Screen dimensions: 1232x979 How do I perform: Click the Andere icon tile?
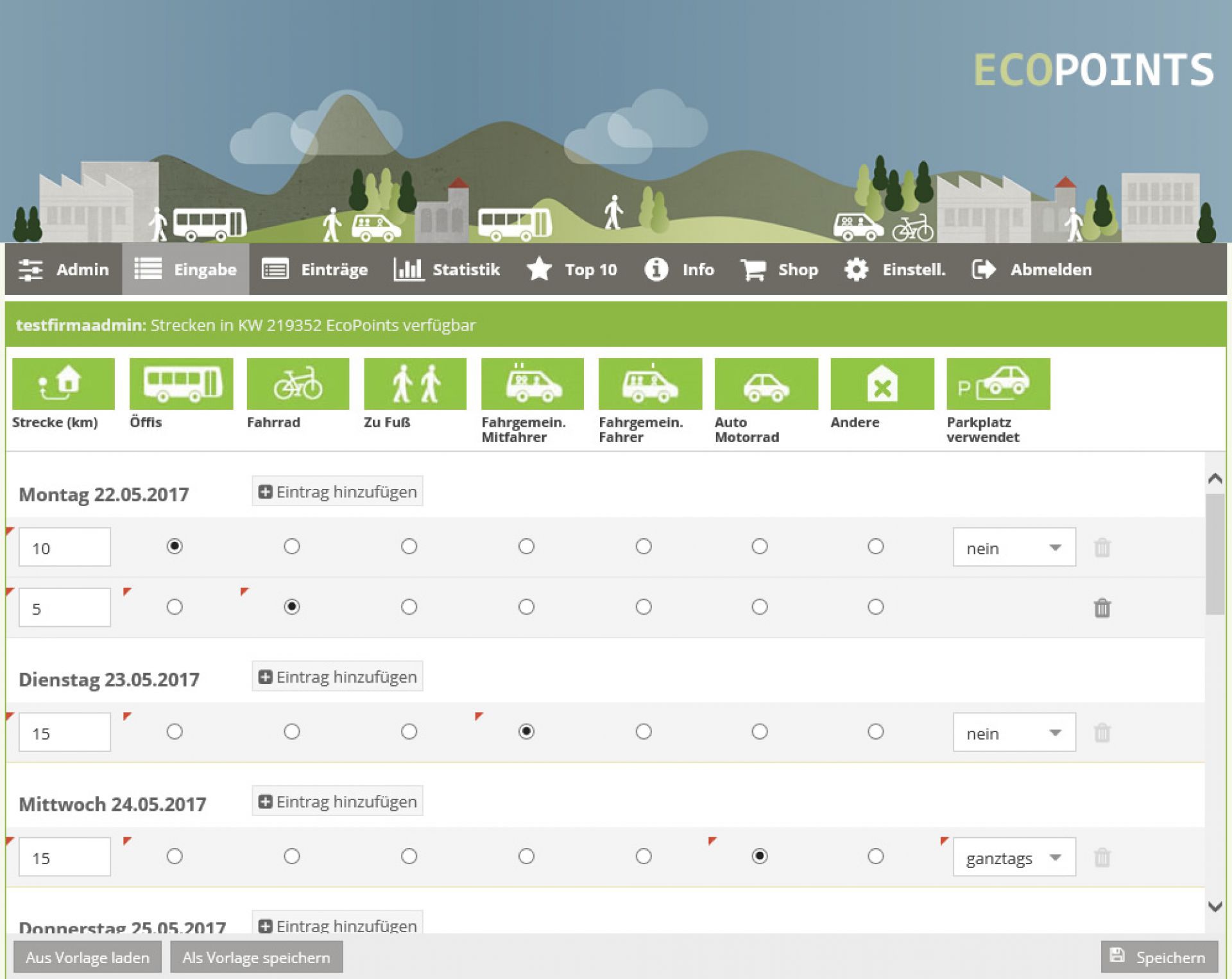point(882,384)
